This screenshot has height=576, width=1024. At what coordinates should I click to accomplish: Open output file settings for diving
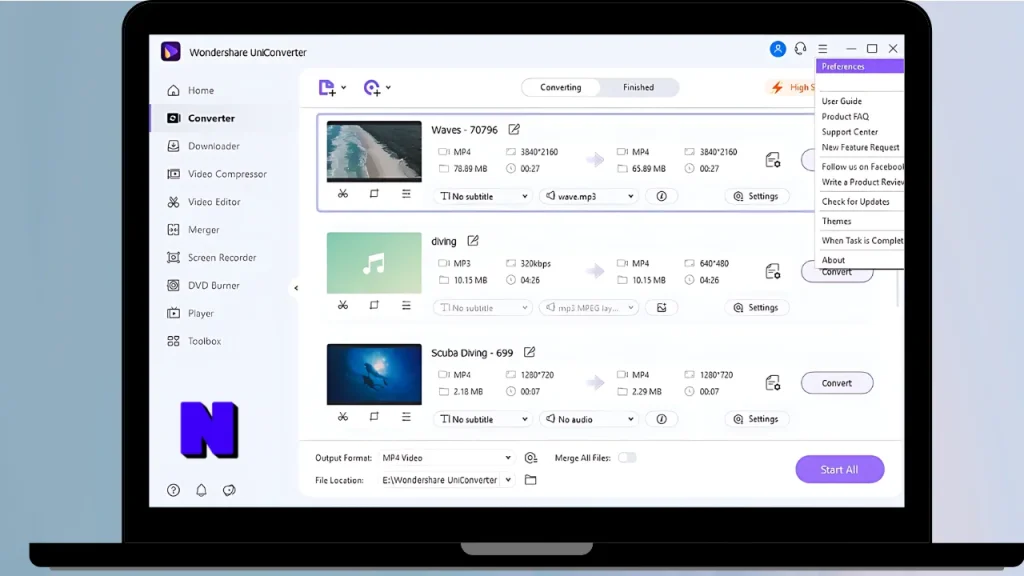click(x=773, y=272)
